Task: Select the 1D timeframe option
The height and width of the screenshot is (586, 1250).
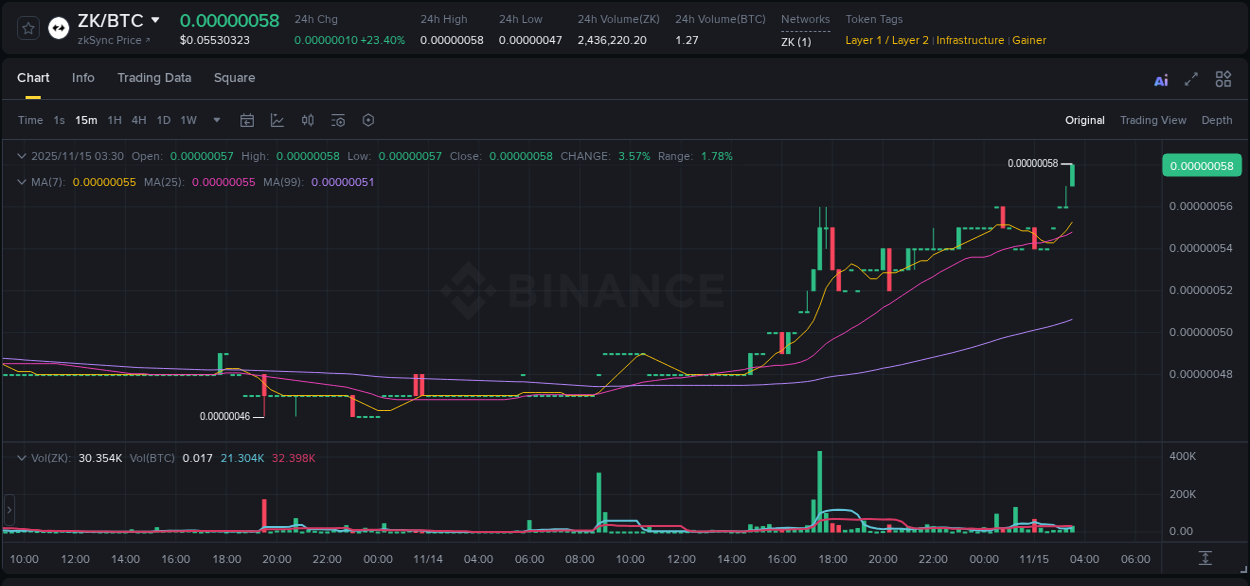Action: pyautogui.click(x=163, y=120)
